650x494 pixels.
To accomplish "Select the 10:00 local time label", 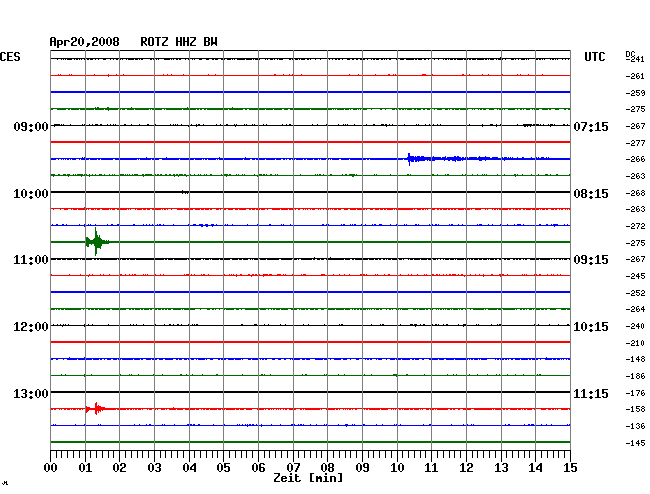I will [31, 194].
